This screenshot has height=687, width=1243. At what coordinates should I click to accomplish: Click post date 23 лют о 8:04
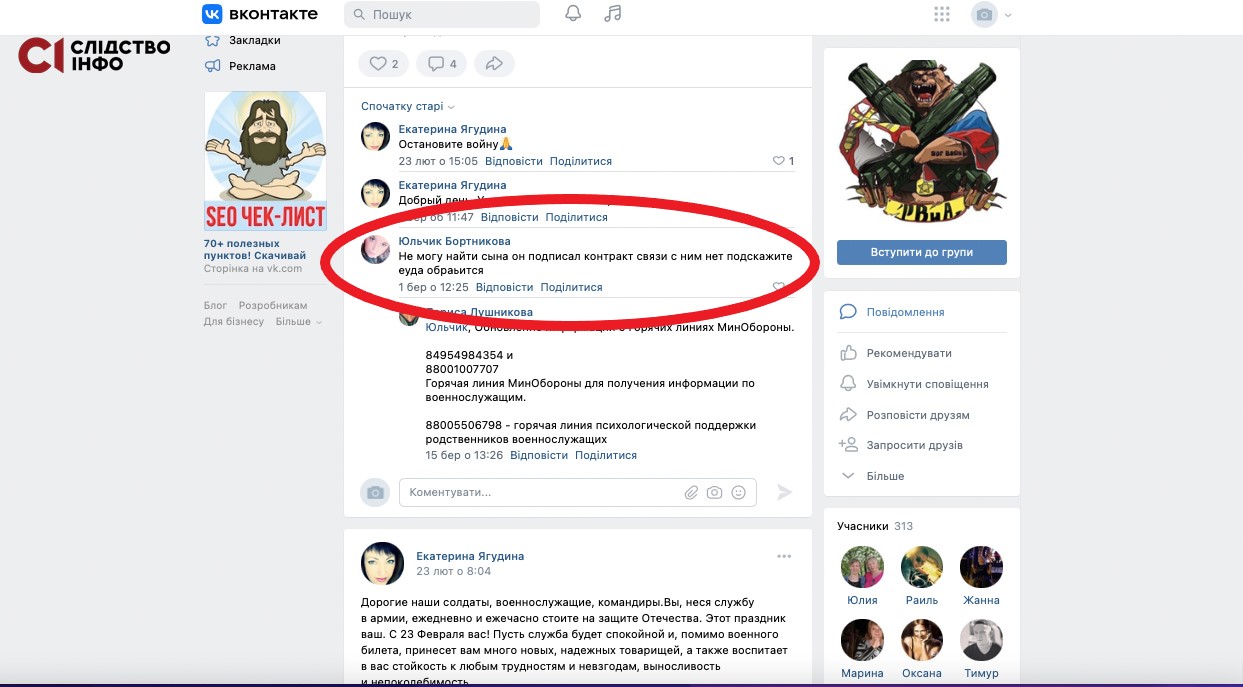tap(454, 571)
